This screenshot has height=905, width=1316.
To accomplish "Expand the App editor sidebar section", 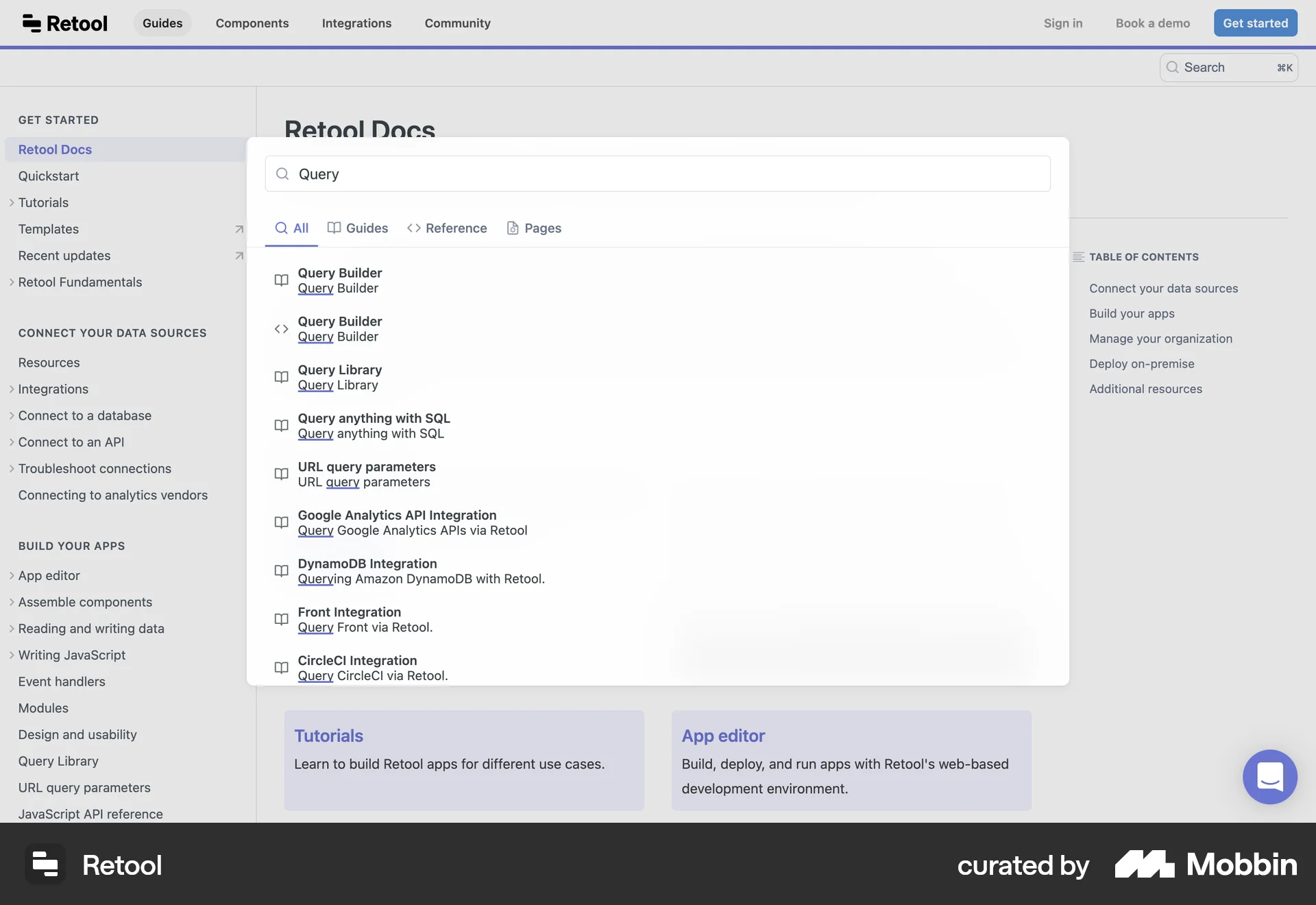I will pos(11,575).
